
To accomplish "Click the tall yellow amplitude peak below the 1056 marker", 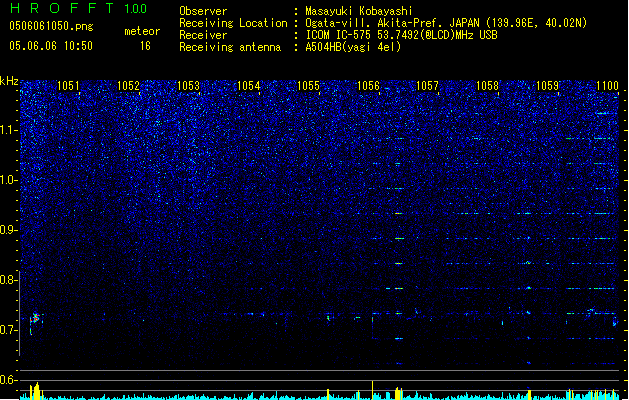I will [x=372, y=390].
